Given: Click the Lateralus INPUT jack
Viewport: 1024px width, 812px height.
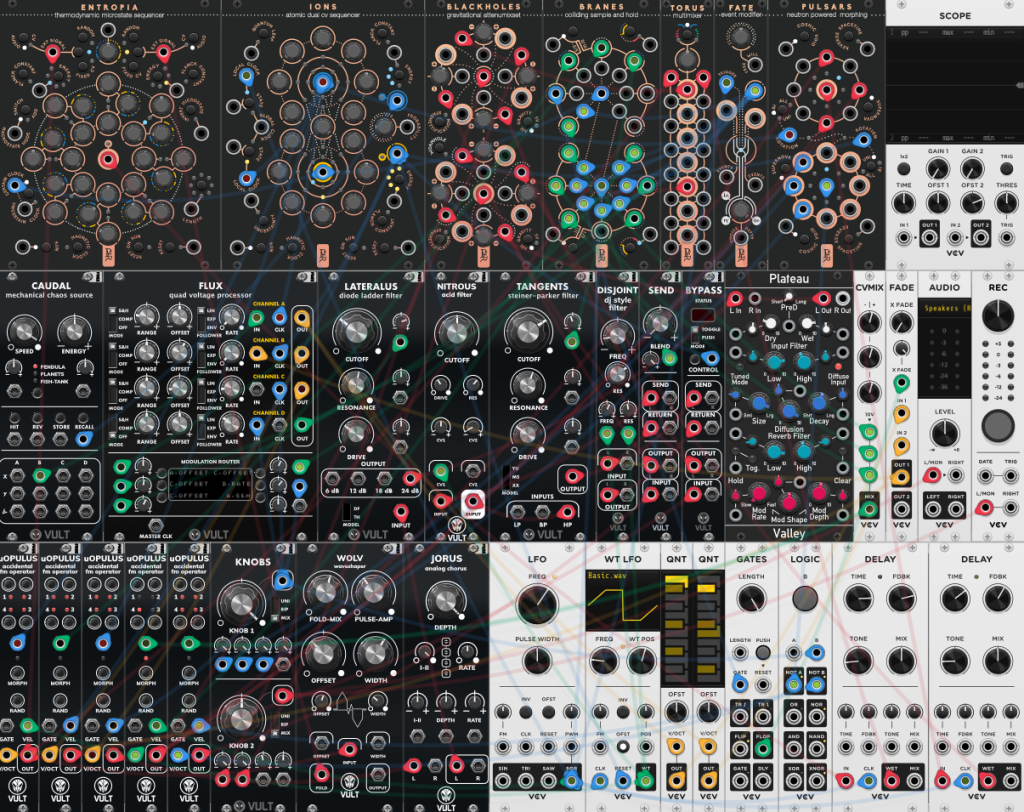Looking at the screenshot, I should click(x=401, y=512).
